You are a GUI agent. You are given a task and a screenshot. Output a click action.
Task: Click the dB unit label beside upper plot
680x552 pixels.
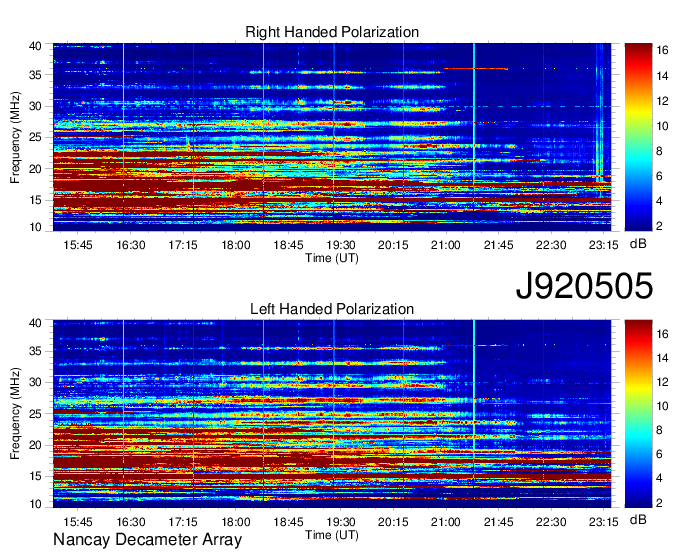(638, 244)
